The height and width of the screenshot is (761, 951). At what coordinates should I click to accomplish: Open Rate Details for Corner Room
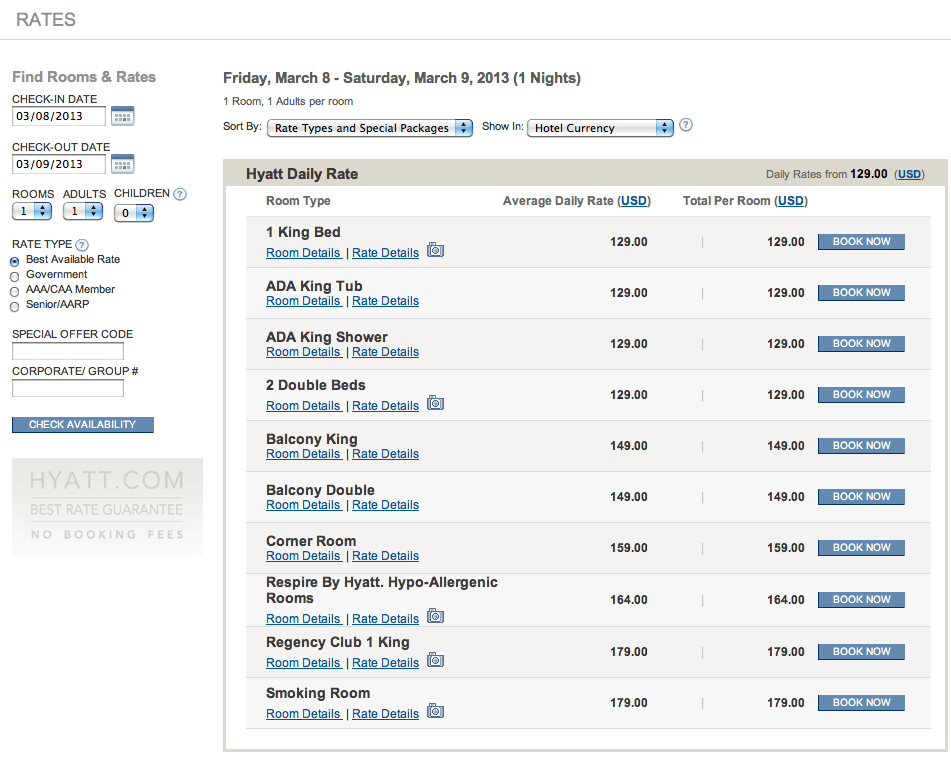tap(385, 556)
